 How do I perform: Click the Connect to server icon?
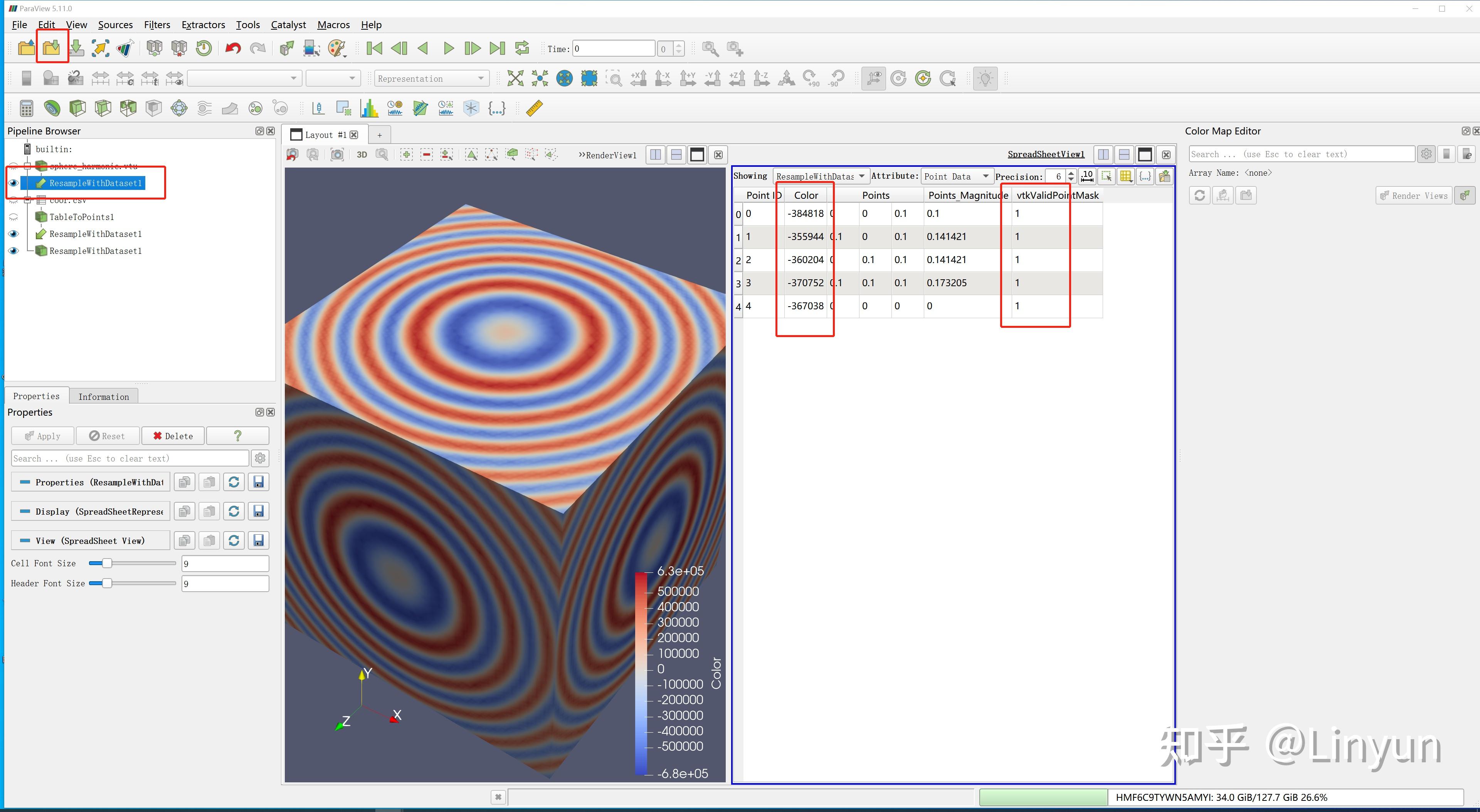pyautogui.click(x=154, y=48)
